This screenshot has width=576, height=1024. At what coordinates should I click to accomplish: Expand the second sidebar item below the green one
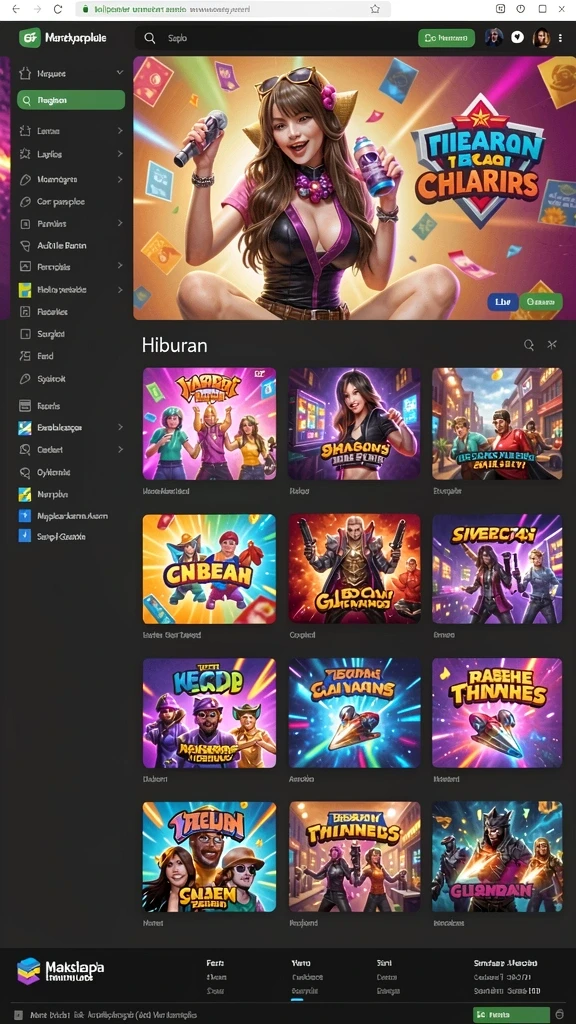pyautogui.click(x=120, y=131)
